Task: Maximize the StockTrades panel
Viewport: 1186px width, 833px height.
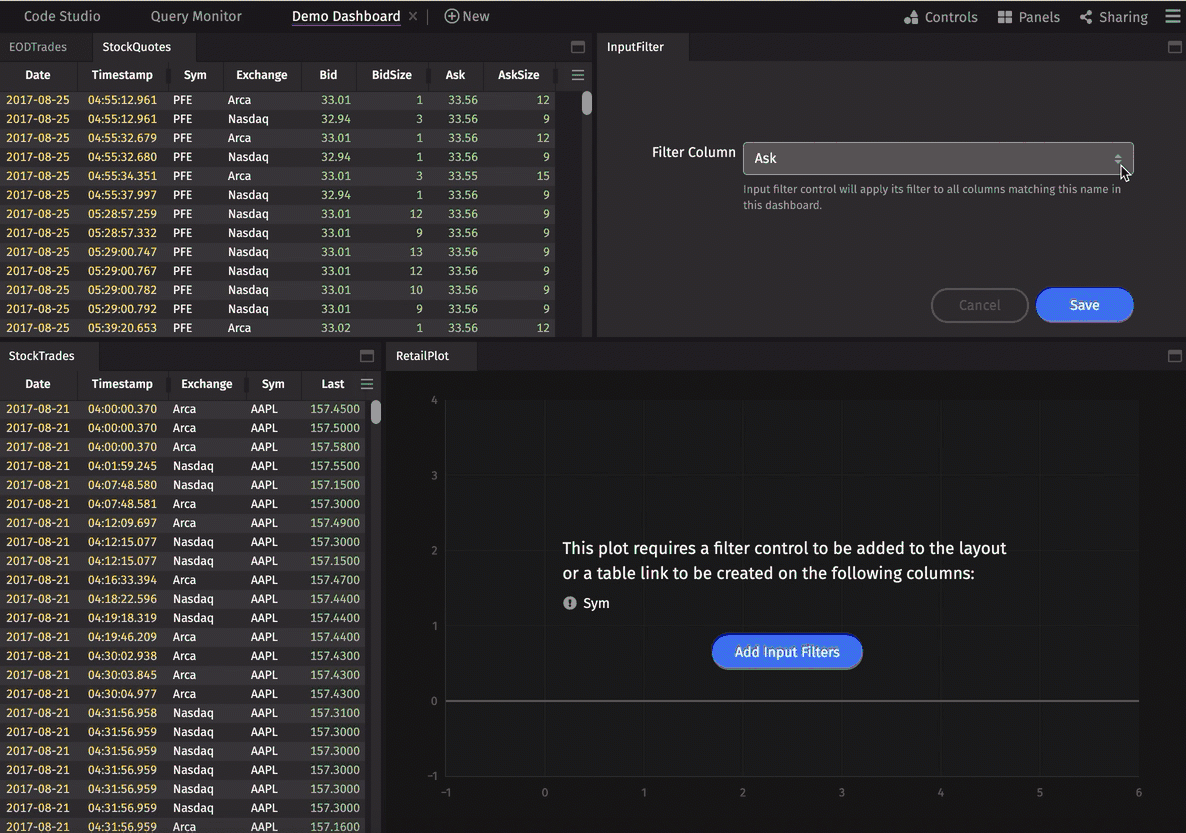Action: [x=367, y=356]
